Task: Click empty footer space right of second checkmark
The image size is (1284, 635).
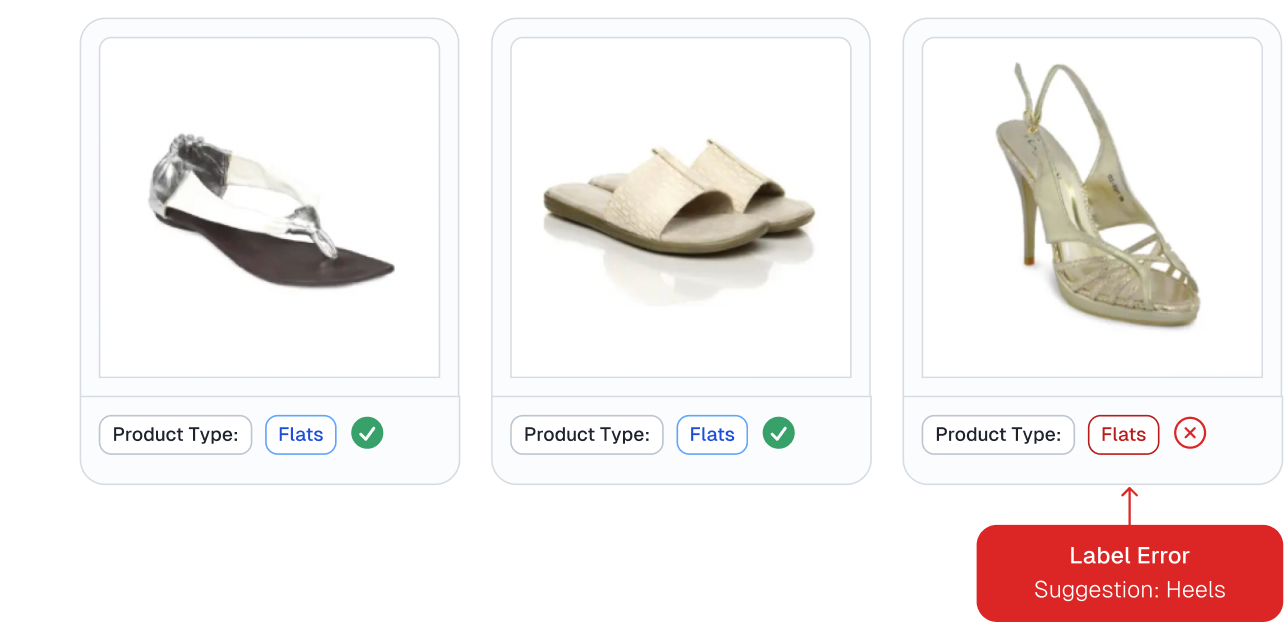Action: coord(830,435)
